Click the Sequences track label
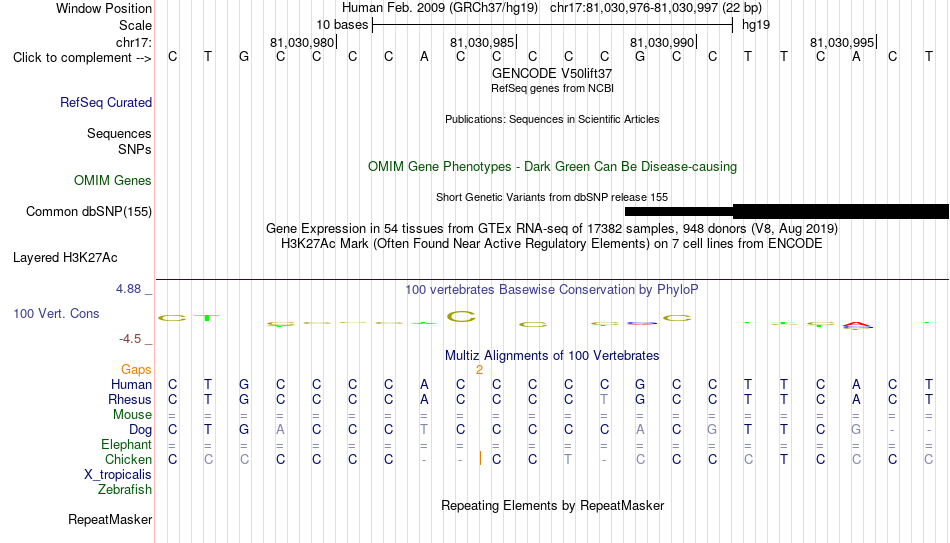Image resolution: width=950 pixels, height=543 pixels. [x=119, y=133]
